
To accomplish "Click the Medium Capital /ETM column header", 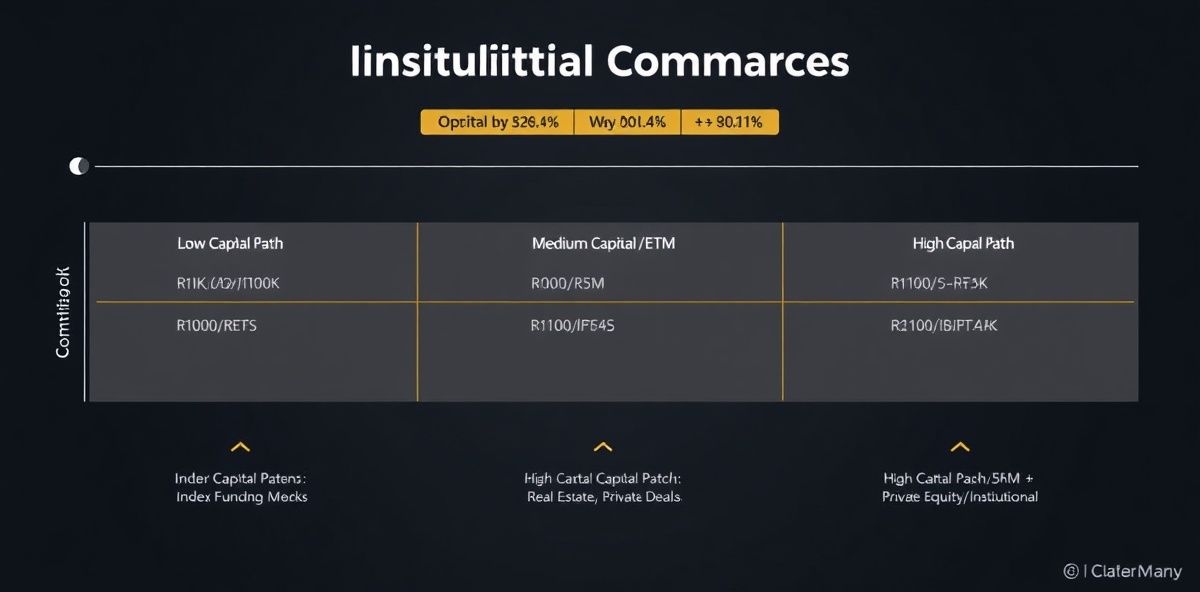I will click(603, 243).
